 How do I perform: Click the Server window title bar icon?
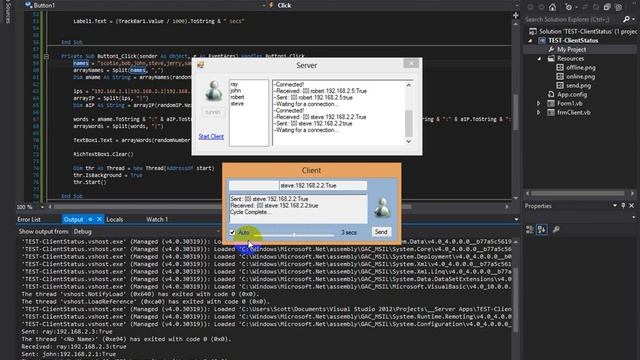pos(200,65)
